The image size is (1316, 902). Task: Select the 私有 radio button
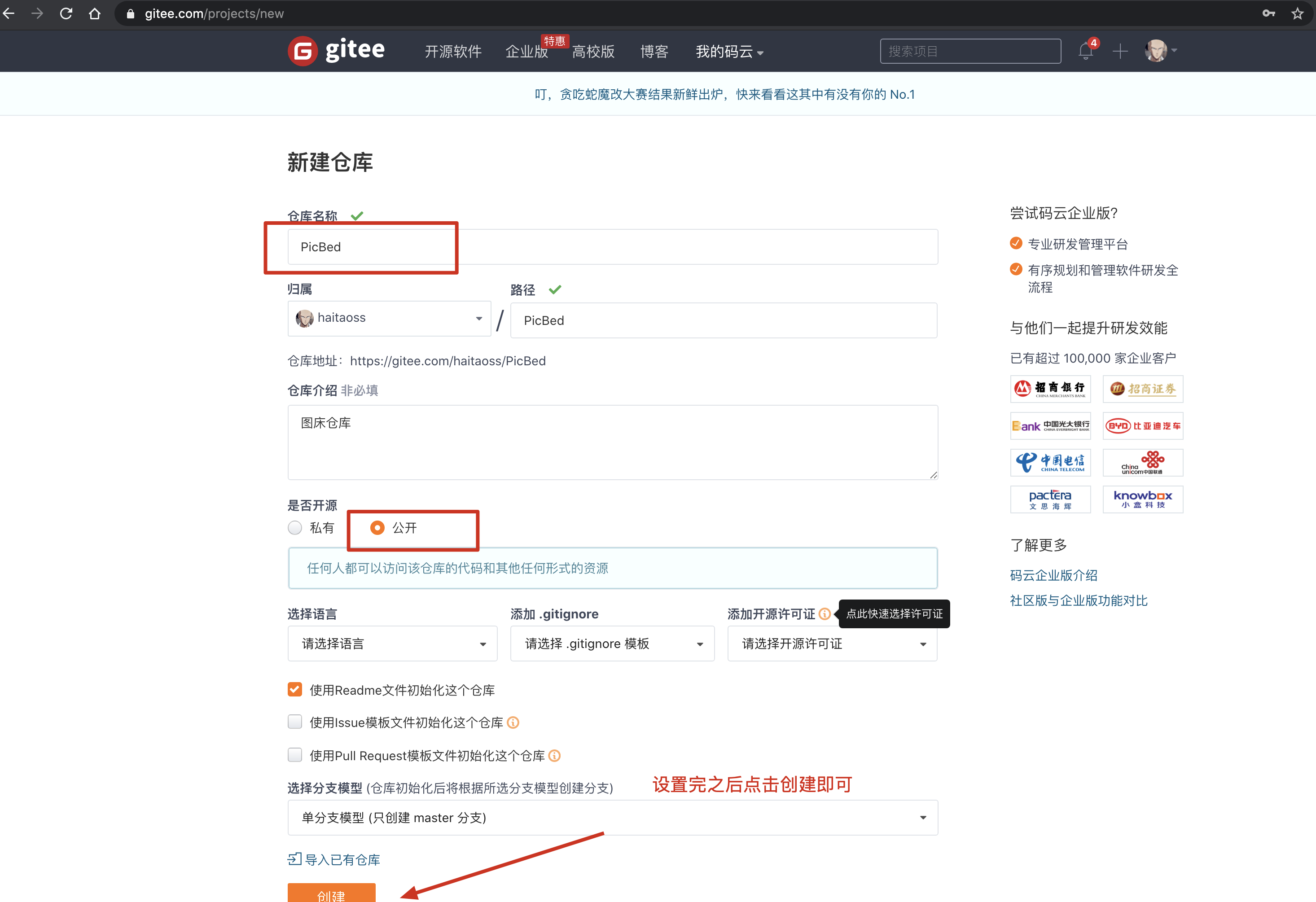[295, 528]
